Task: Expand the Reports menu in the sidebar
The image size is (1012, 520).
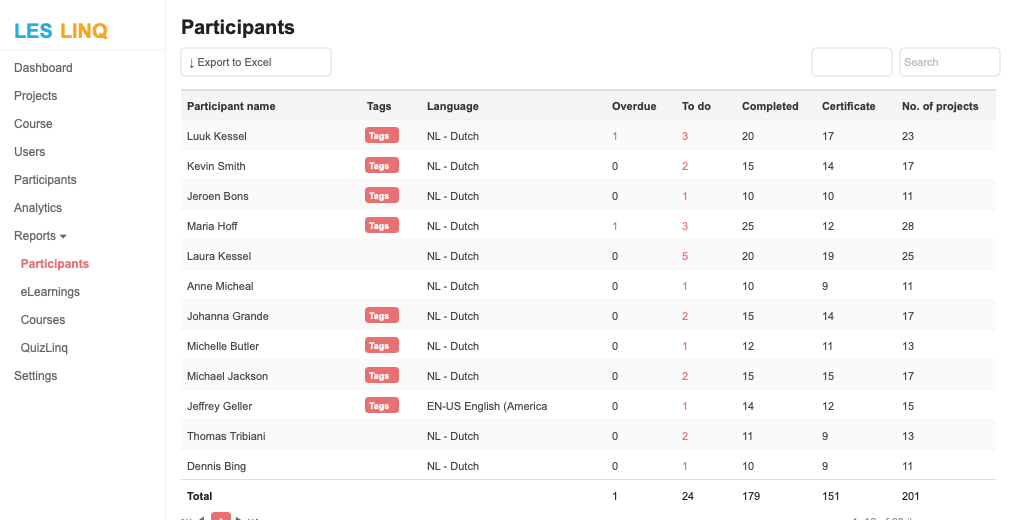Action: point(40,235)
